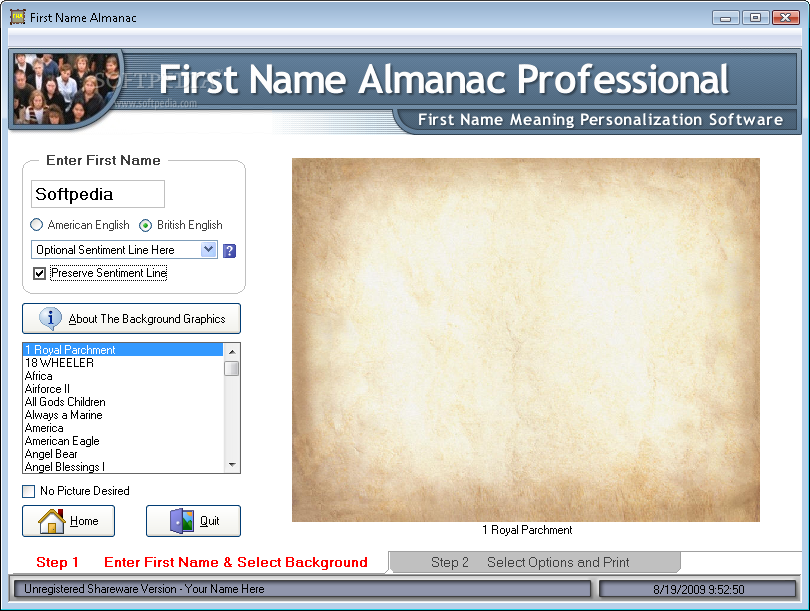Click the background list scroll down arrow
The image size is (810, 611).
pos(232,465)
